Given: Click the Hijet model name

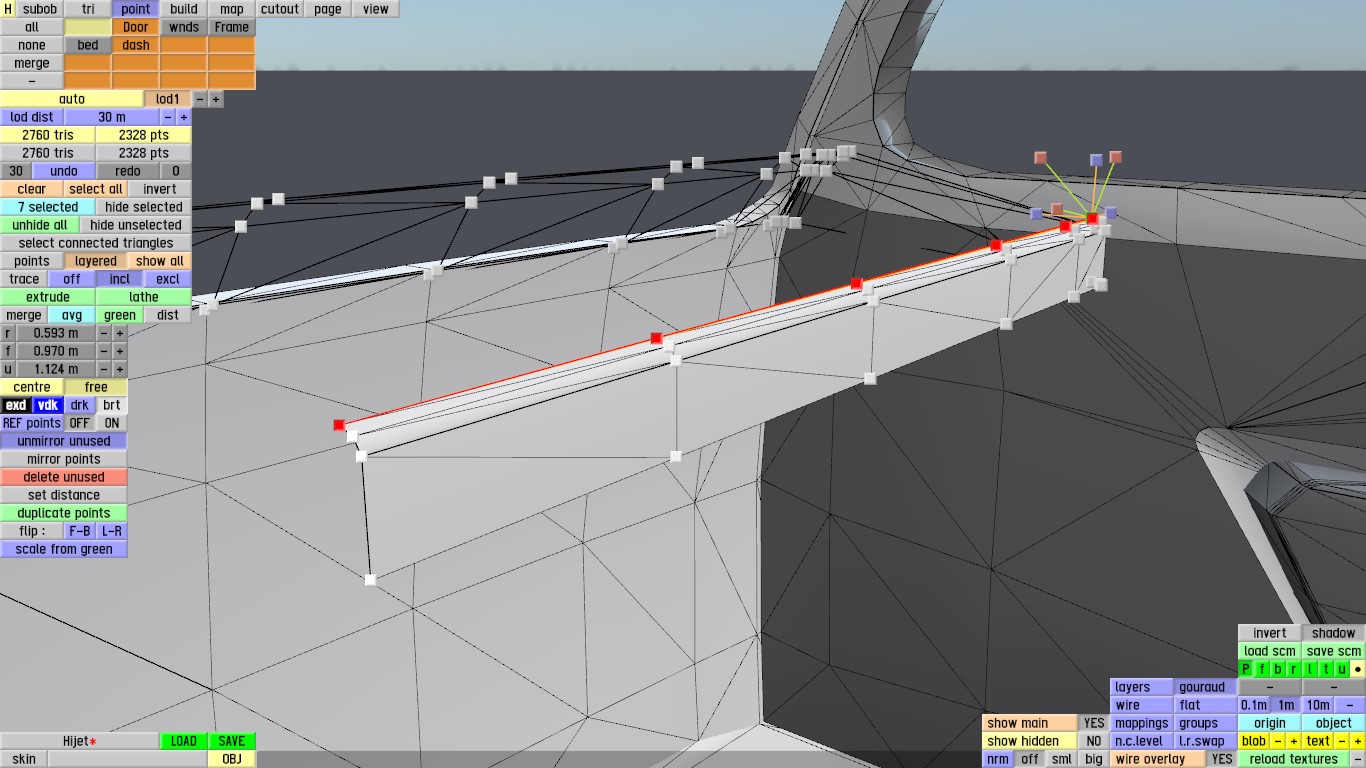Looking at the screenshot, I should tap(80, 741).
